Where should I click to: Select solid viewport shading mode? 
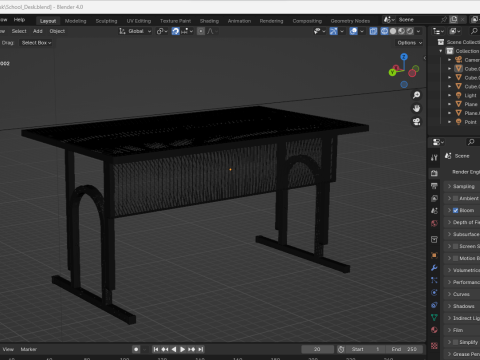(393, 31)
